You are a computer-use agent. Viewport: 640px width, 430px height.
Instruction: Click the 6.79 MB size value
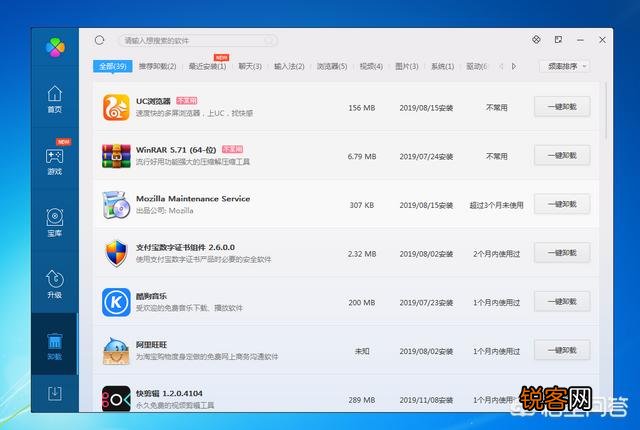(x=362, y=156)
